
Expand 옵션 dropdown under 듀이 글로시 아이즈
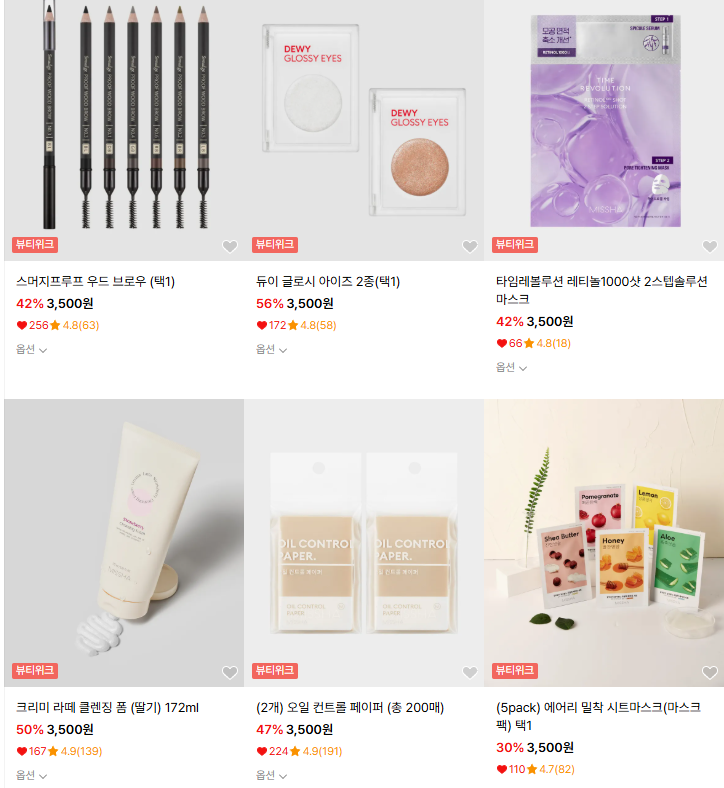271,349
